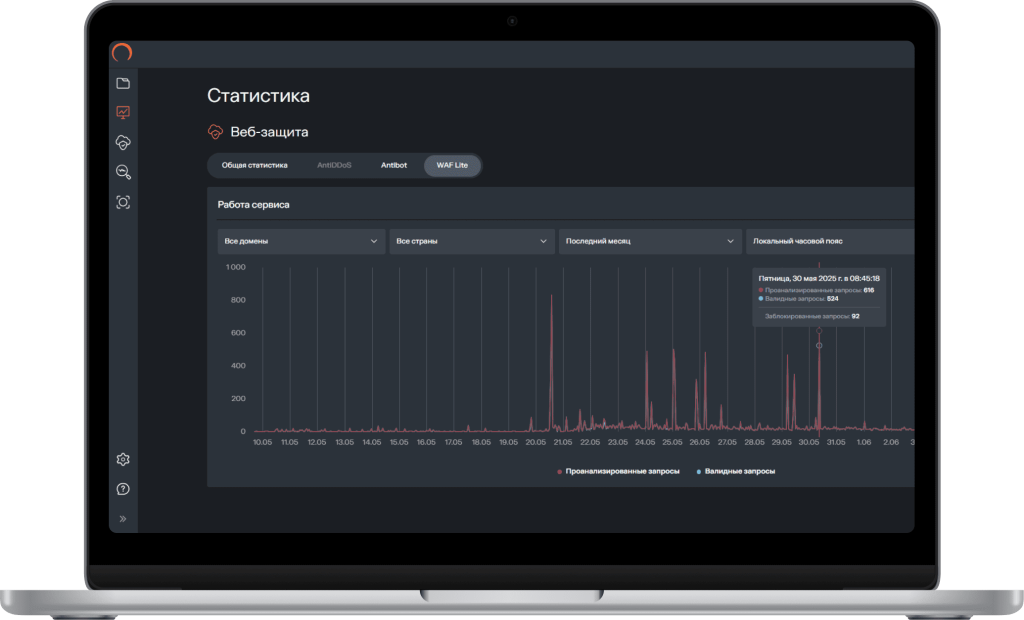Viewport: 1024px width, 620px height.
Task: Click the 10.05 date axis label
Action: point(263,442)
